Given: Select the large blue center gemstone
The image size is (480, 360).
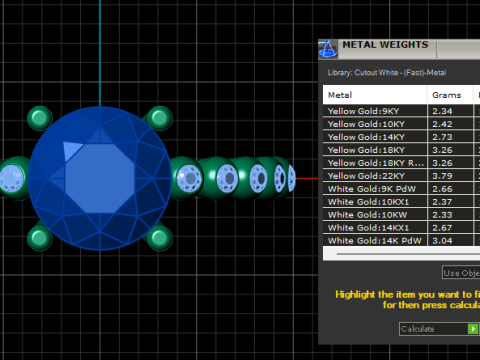Looking at the screenshot, I should (100, 178).
